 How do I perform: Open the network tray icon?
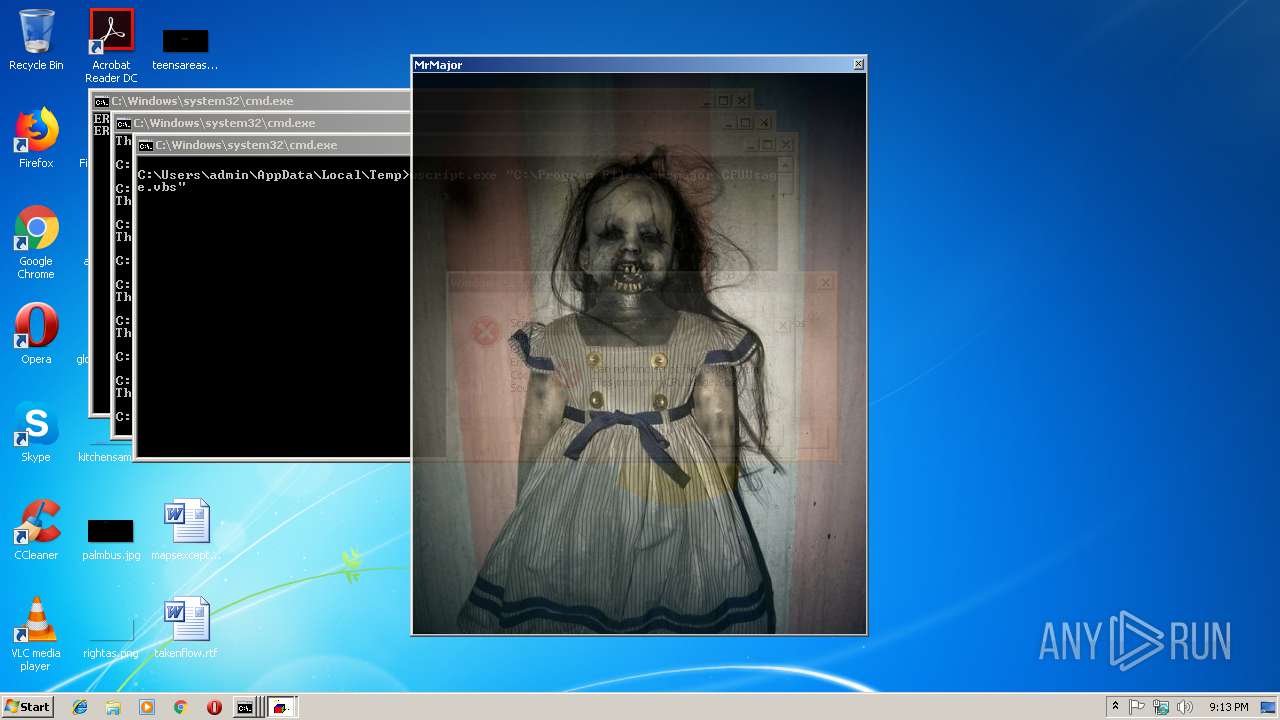[1161, 707]
